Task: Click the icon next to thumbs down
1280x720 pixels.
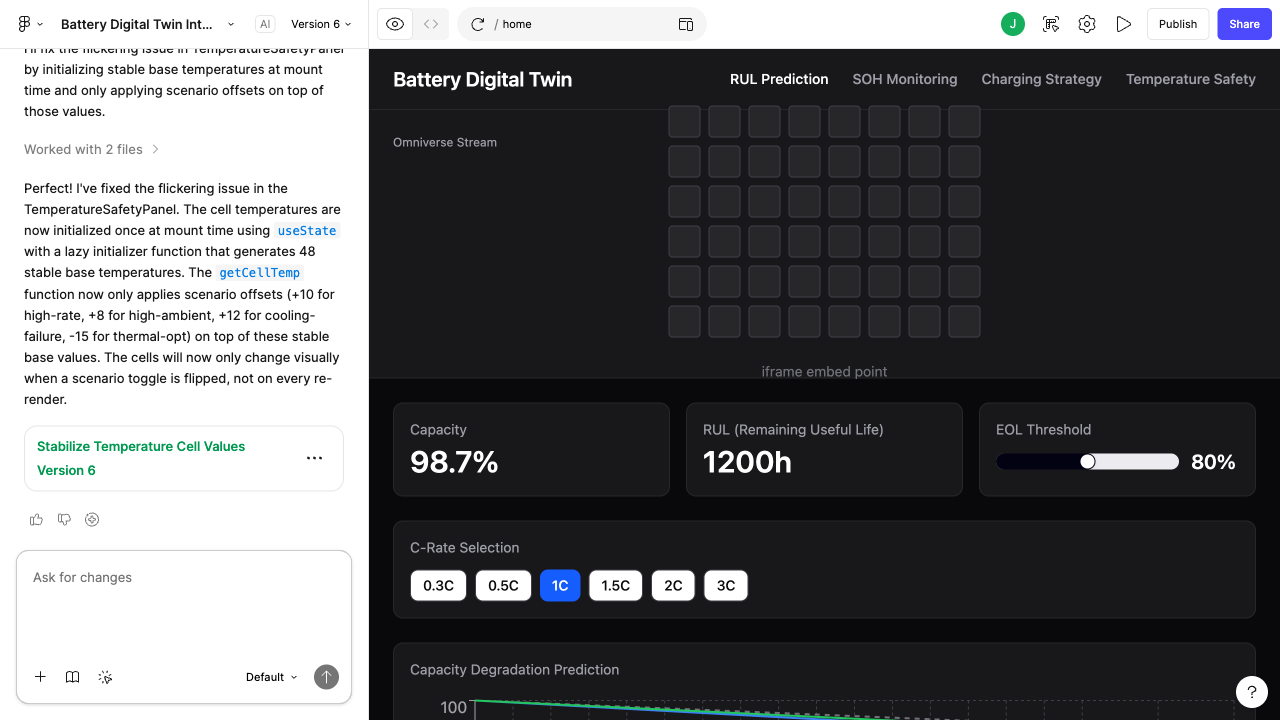Action: pos(93,519)
